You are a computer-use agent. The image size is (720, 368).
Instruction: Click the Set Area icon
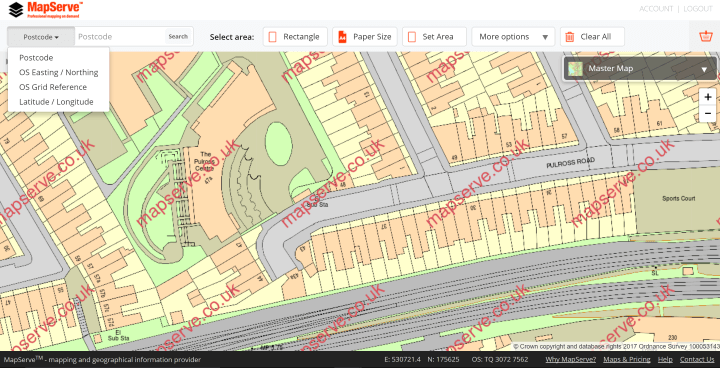[x=412, y=37]
